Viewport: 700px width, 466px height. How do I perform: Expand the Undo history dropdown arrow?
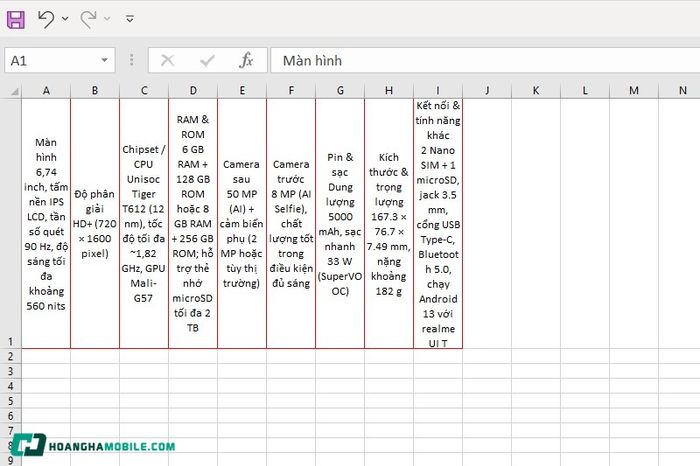65,19
